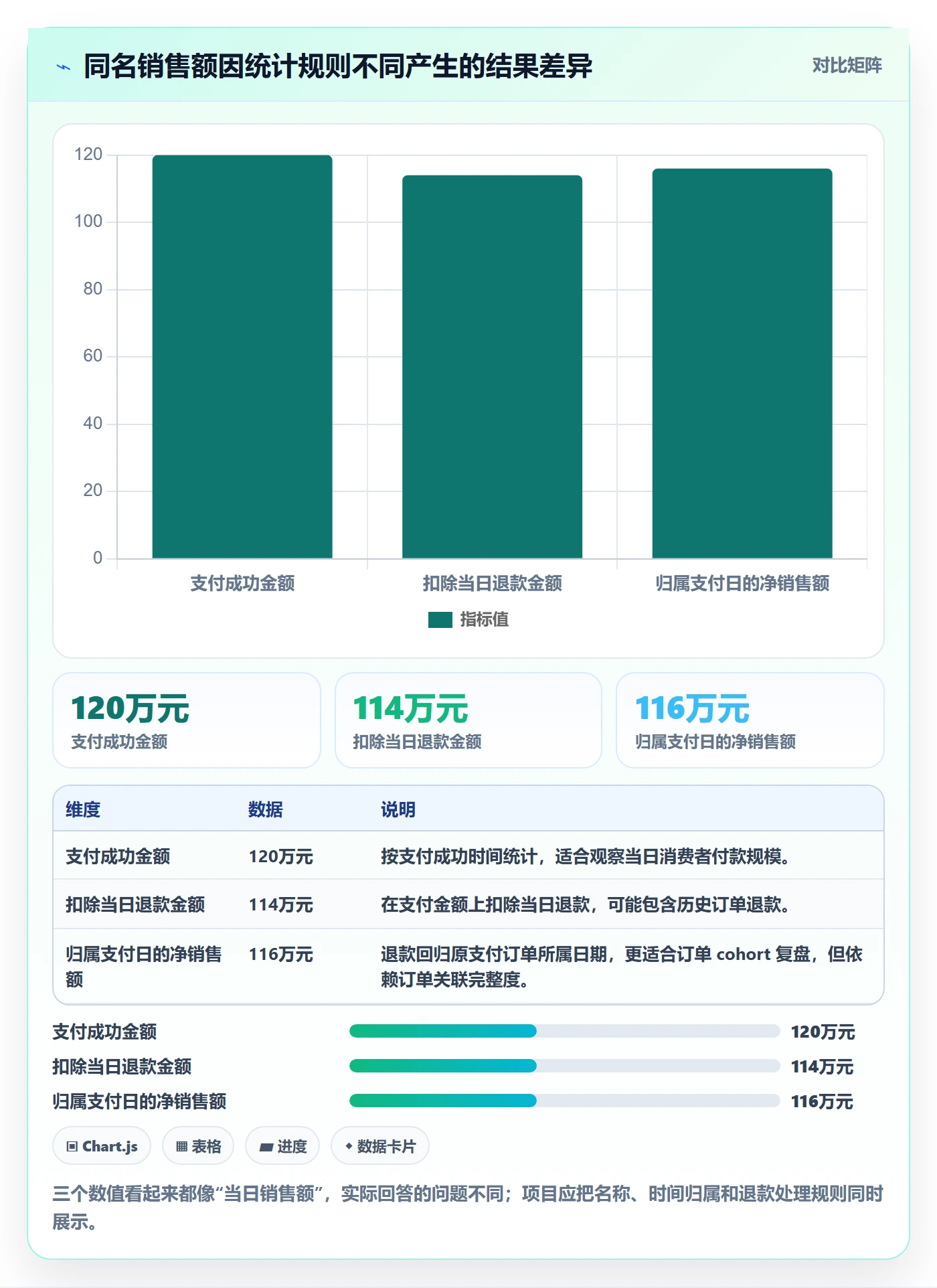Viewport: 937px width, 1288px height.
Task: Click the lightning icon beside the title
Action: click(x=64, y=67)
